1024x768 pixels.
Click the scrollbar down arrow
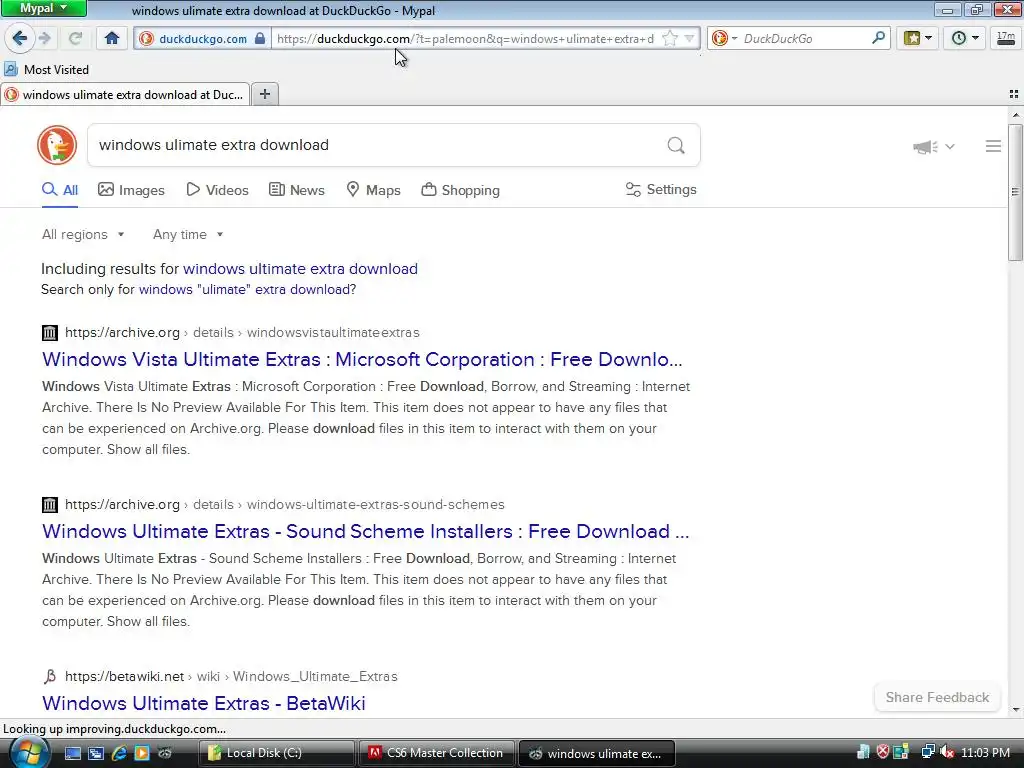pyautogui.click(x=1016, y=710)
